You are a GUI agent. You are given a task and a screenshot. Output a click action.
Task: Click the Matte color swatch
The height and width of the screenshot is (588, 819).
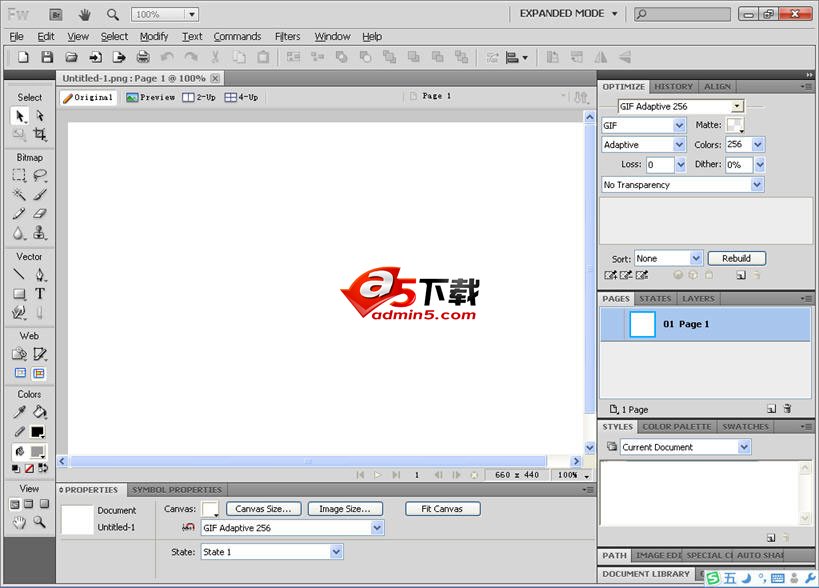[734, 125]
